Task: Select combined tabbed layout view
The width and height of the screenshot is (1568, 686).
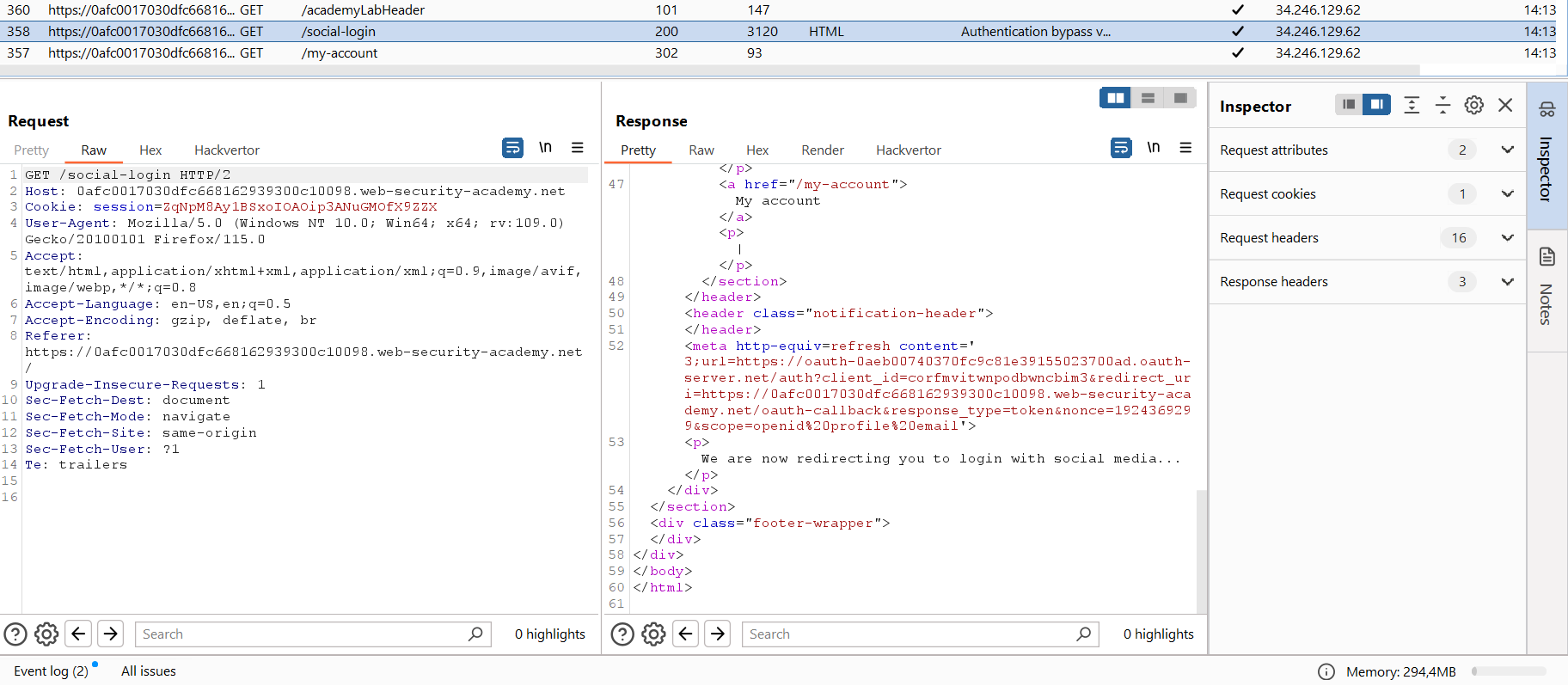Action: [x=1180, y=98]
